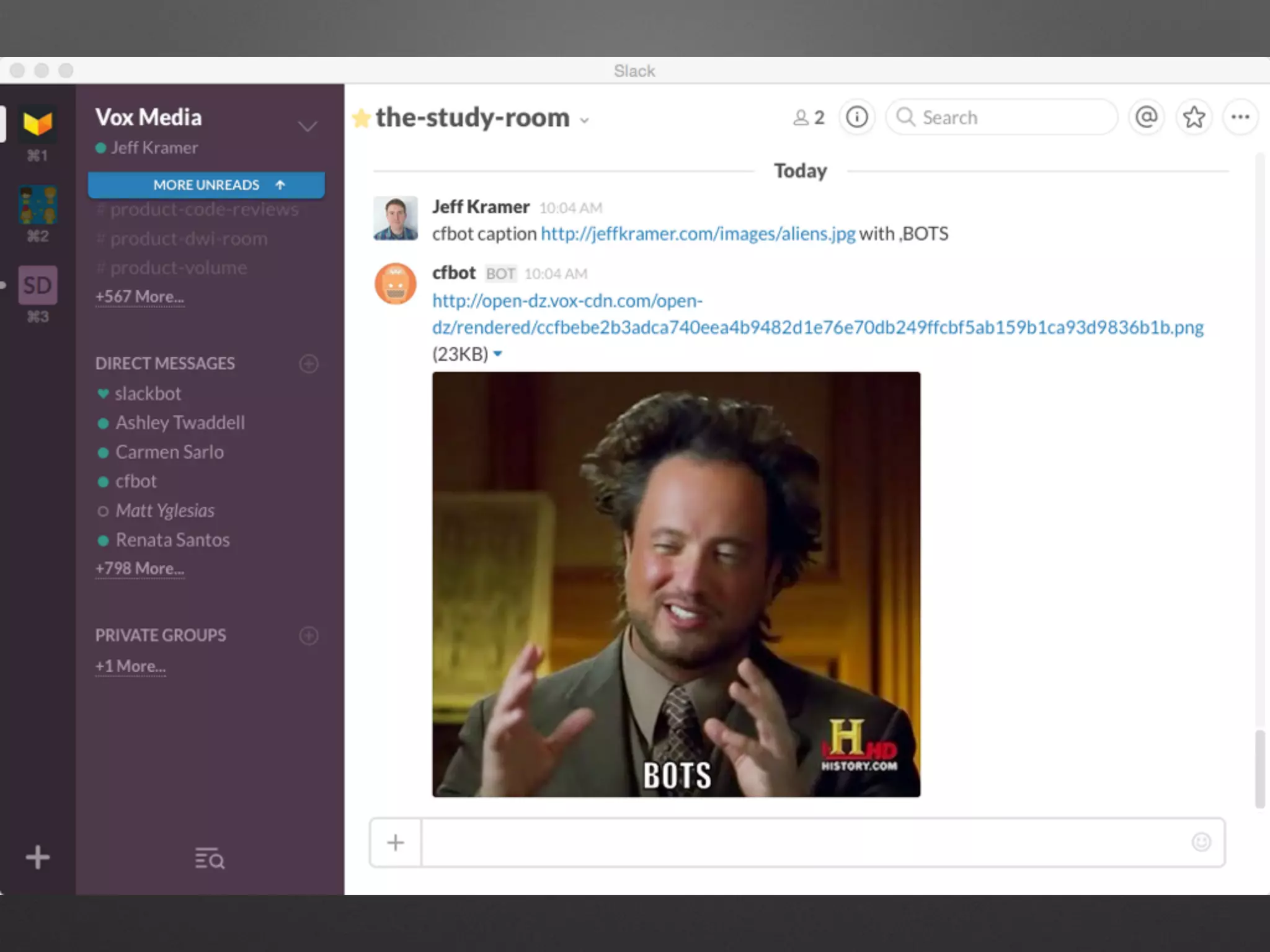Show starred items icon
The height and width of the screenshot is (952, 1270).
tap(1194, 117)
